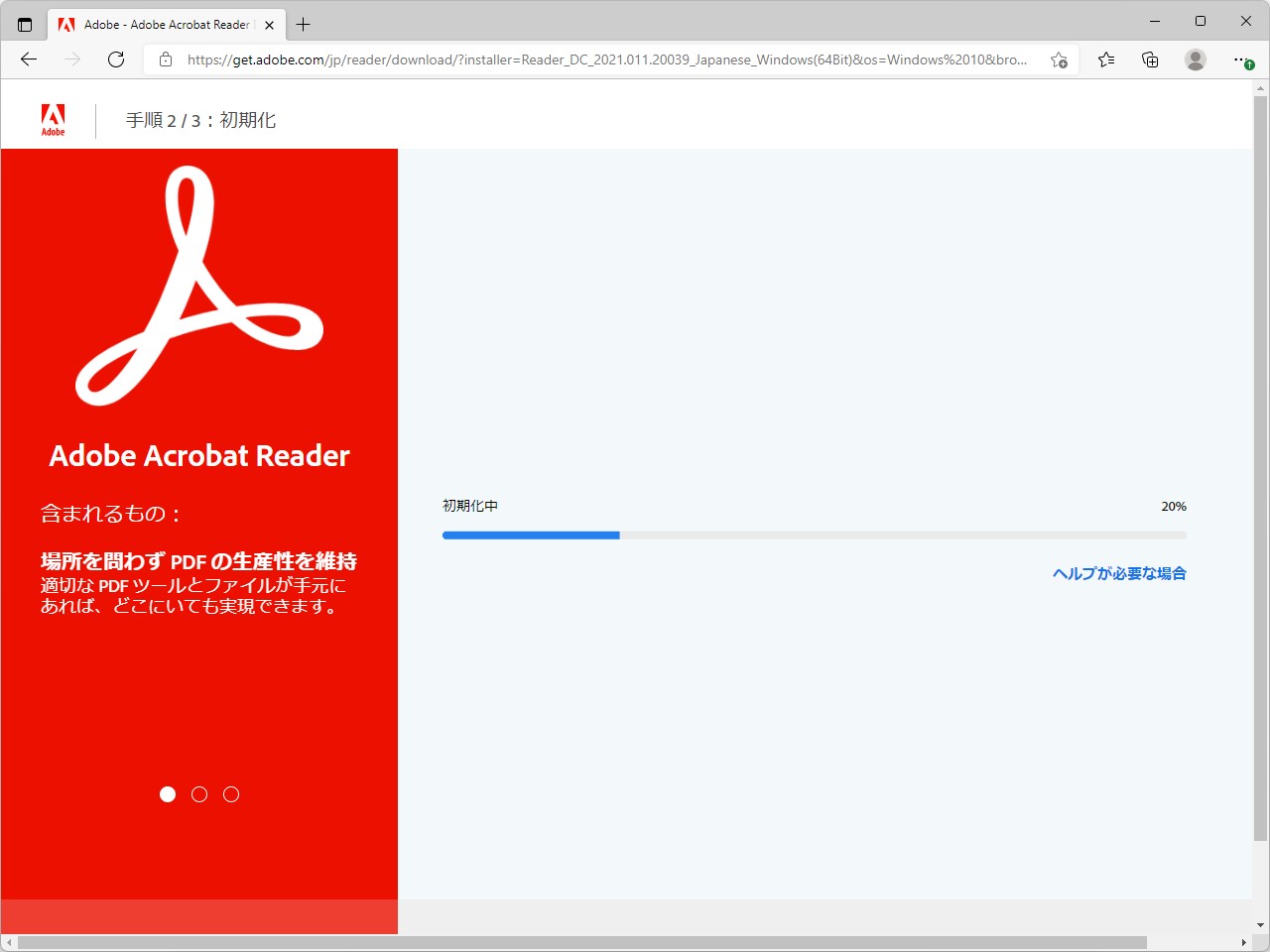
Task: Click the 初期化中 status label
Action: tap(470, 506)
